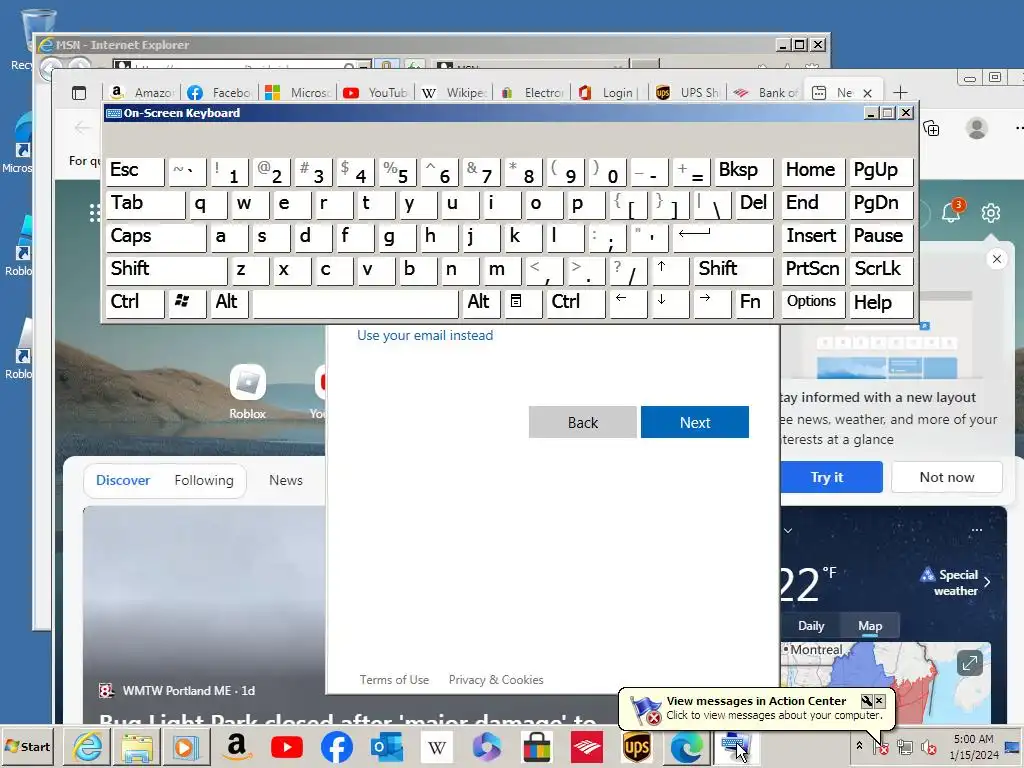Open the weather card more options
Screen dimensions: 1024x768
coord(976,530)
